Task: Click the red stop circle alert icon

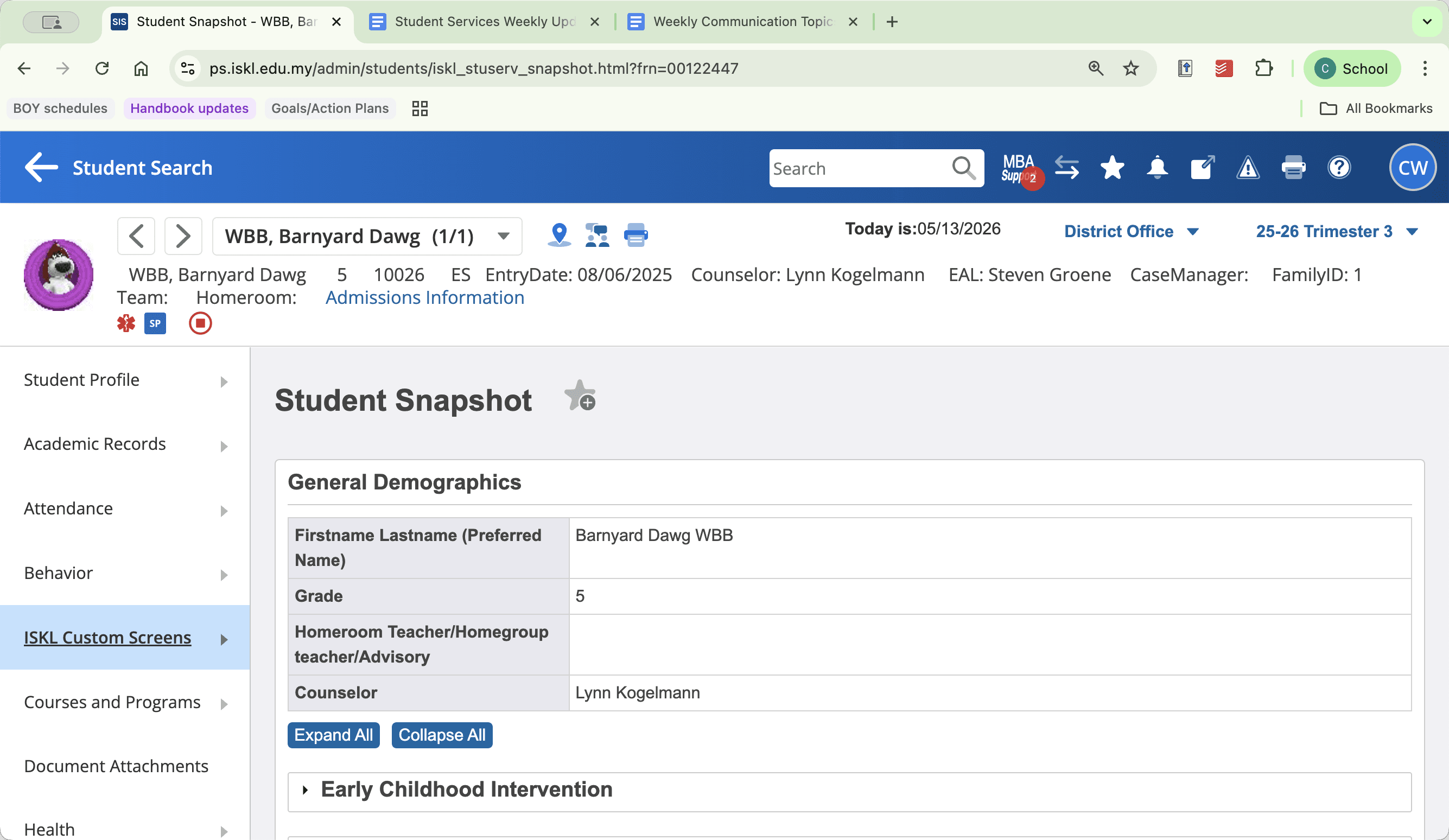Action: pyautogui.click(x=200, y=323)
